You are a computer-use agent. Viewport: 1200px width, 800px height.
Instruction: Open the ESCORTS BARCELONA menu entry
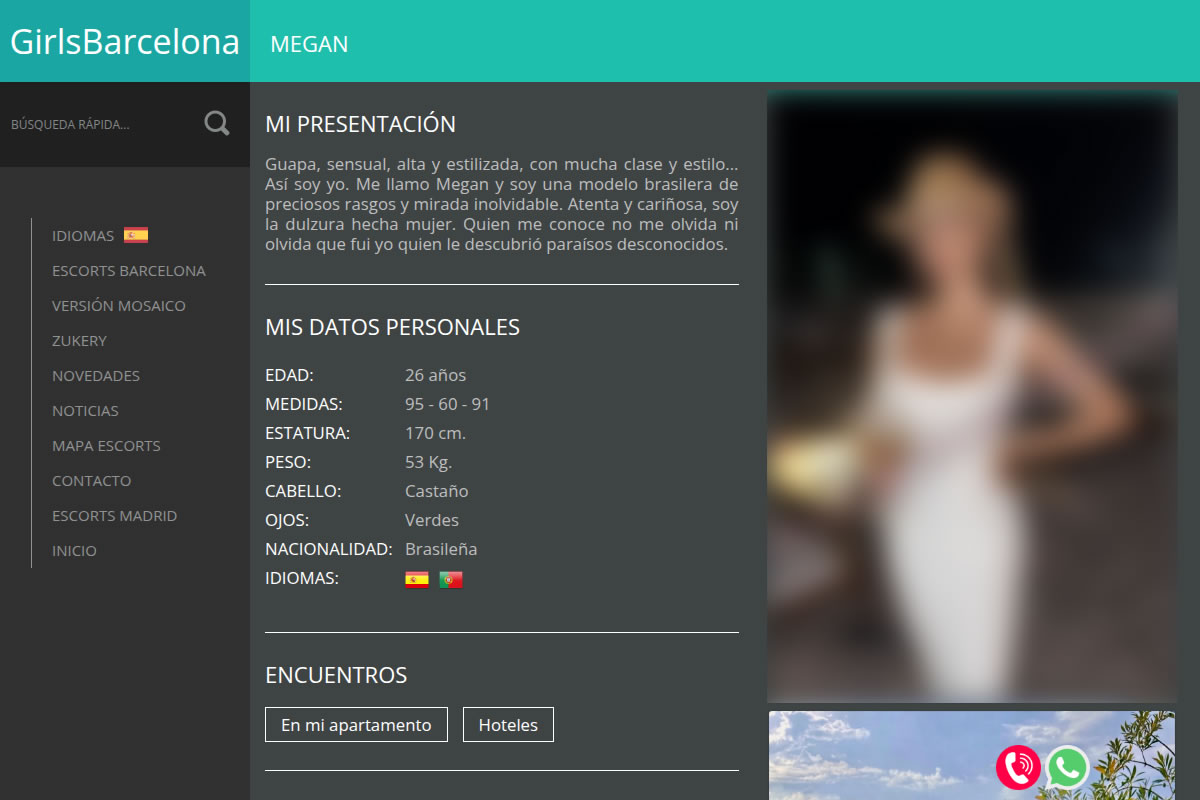[x=128, y=270]
